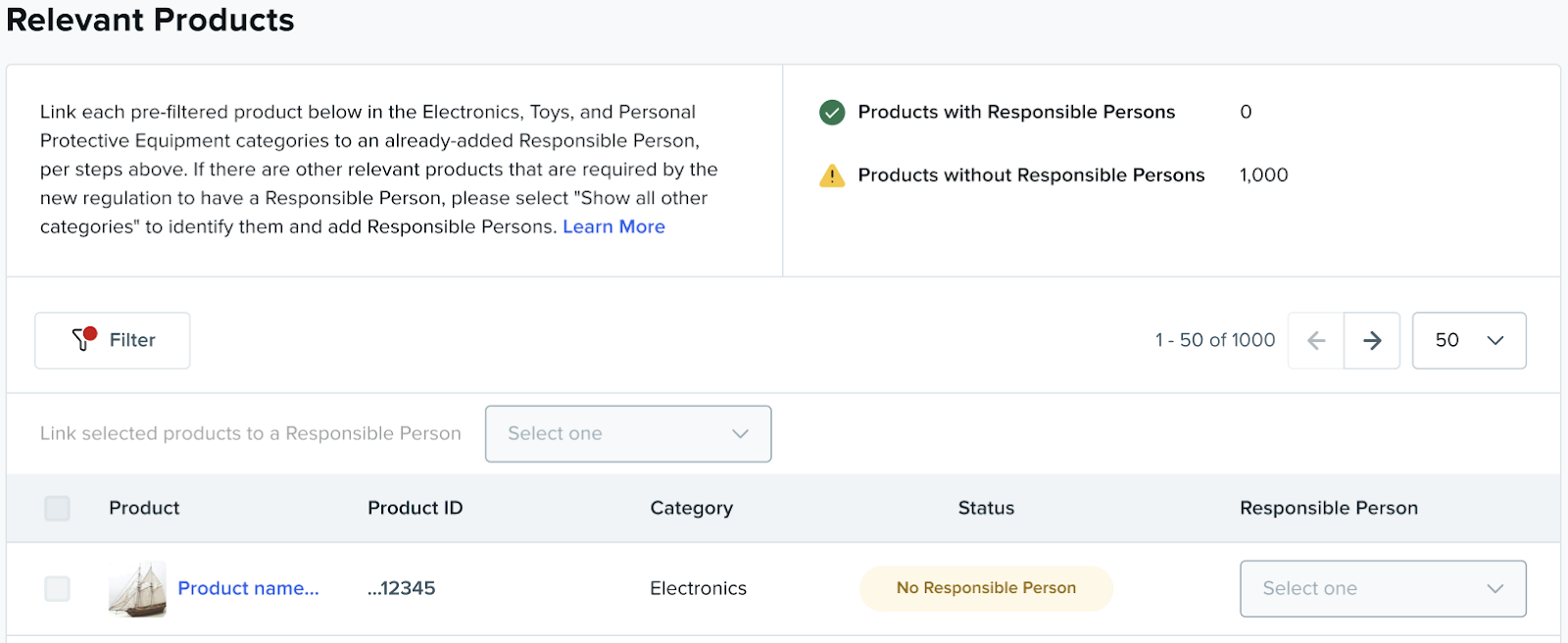Click the ship product thumbnail
1568x643 pixels.
coord(137,588)
